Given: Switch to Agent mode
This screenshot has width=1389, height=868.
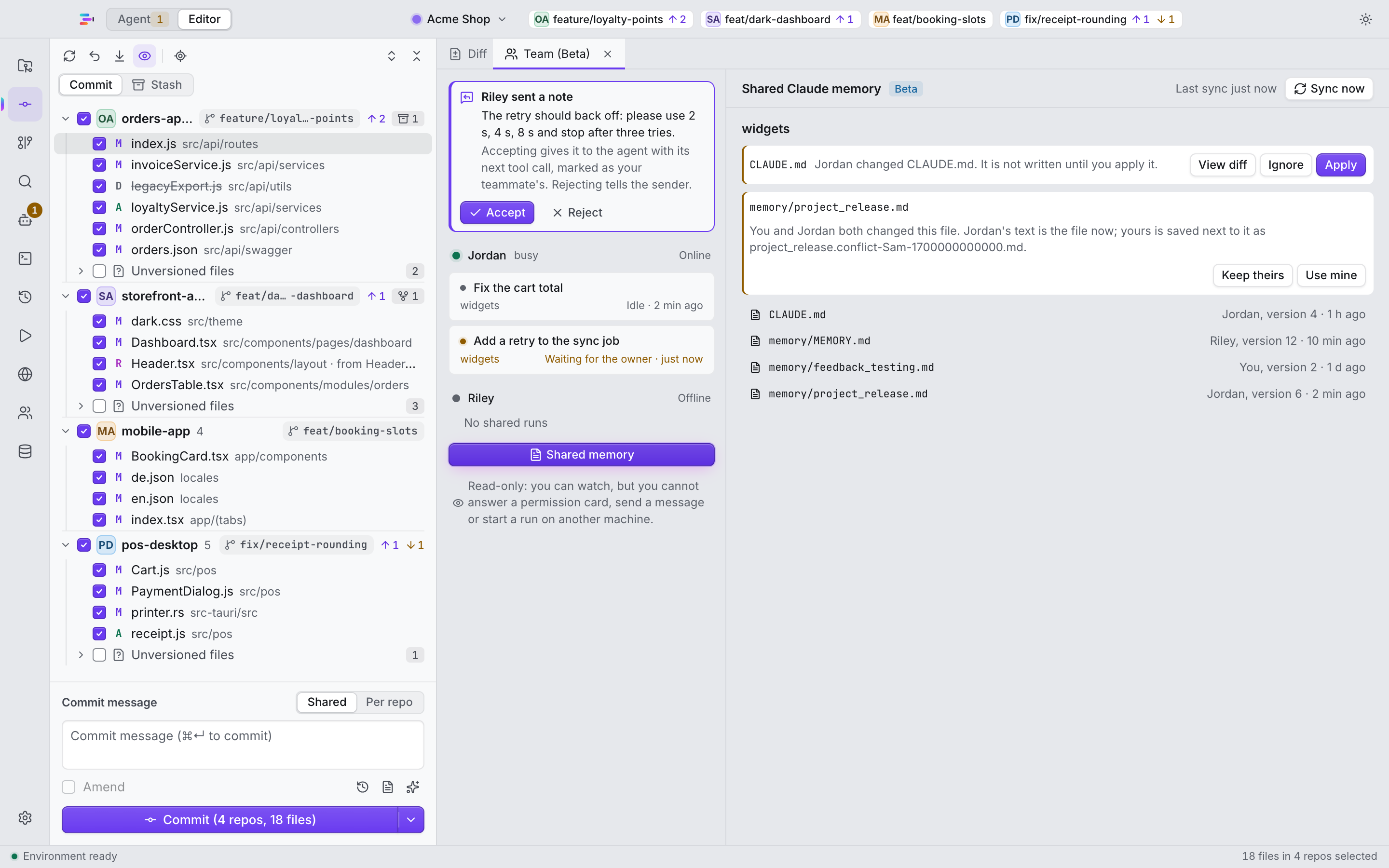Looking at the screenshot, I should pos(142,19).
